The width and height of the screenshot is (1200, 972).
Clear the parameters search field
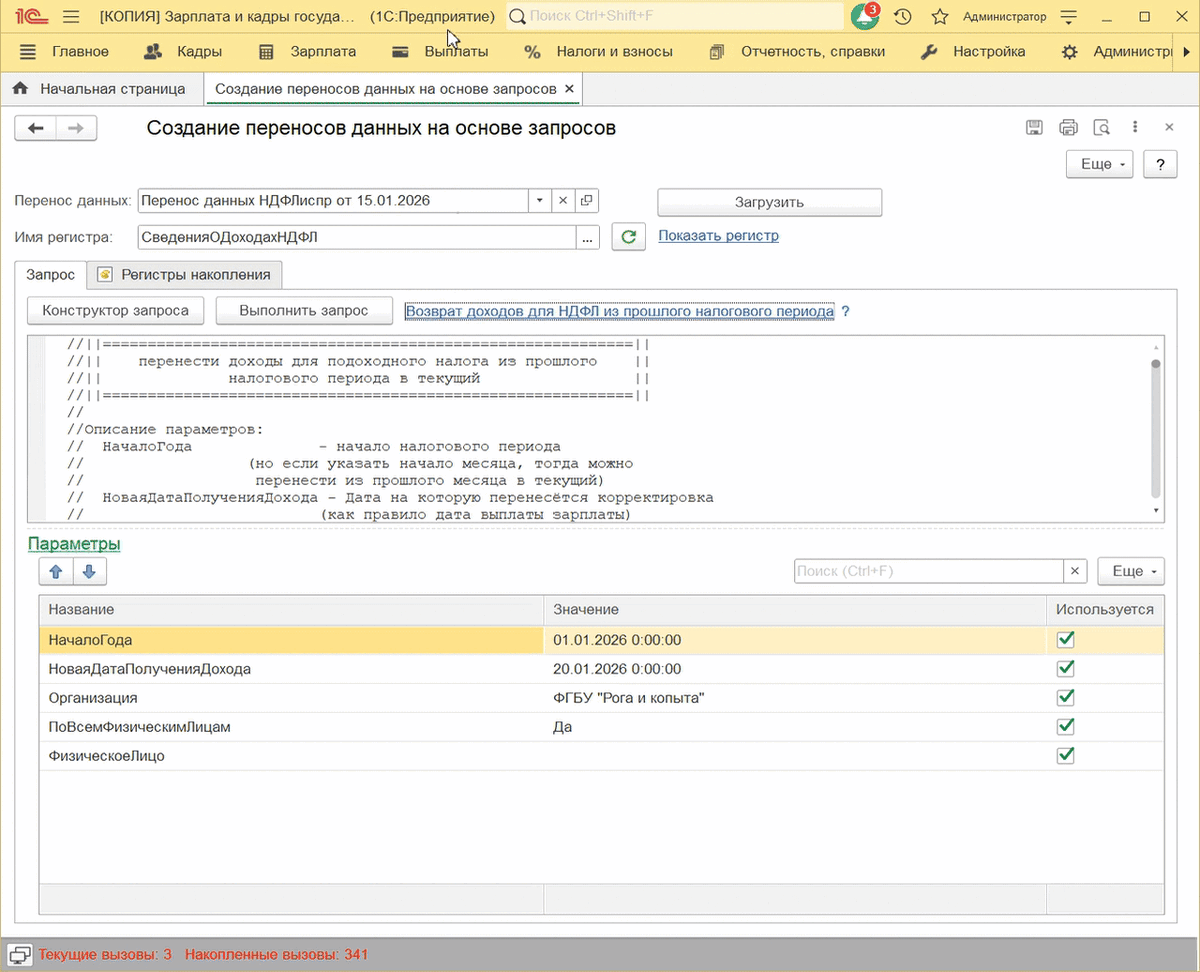point(1076,571)
